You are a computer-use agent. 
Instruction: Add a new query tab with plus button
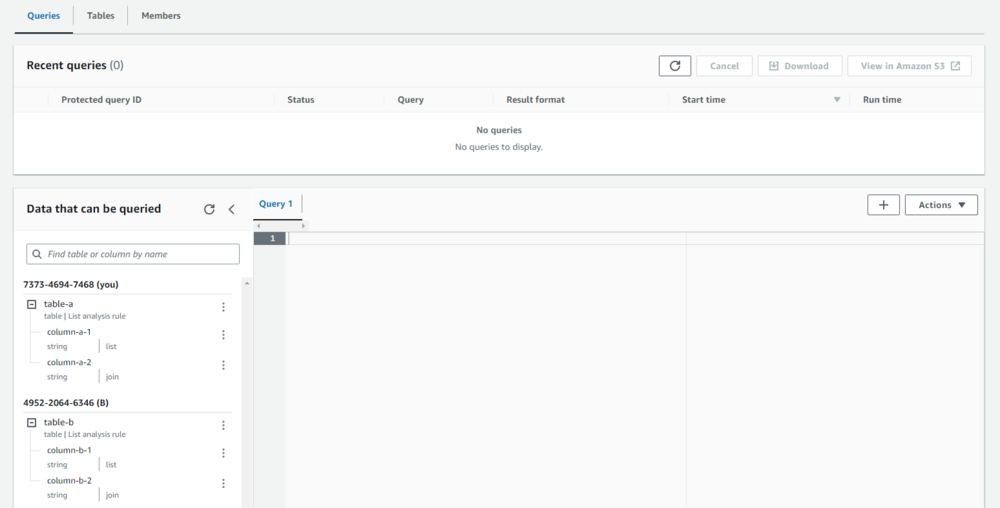(x=883, y=205)
